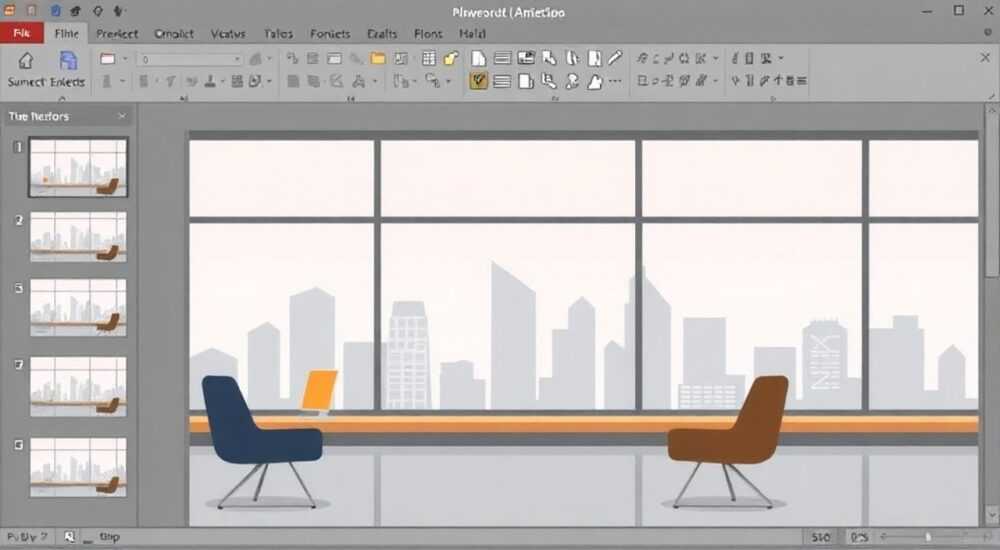Click the zoom slider in status bar
Image resolution: width=1000 pixels, height=550 pixels.
click(934, 537)
